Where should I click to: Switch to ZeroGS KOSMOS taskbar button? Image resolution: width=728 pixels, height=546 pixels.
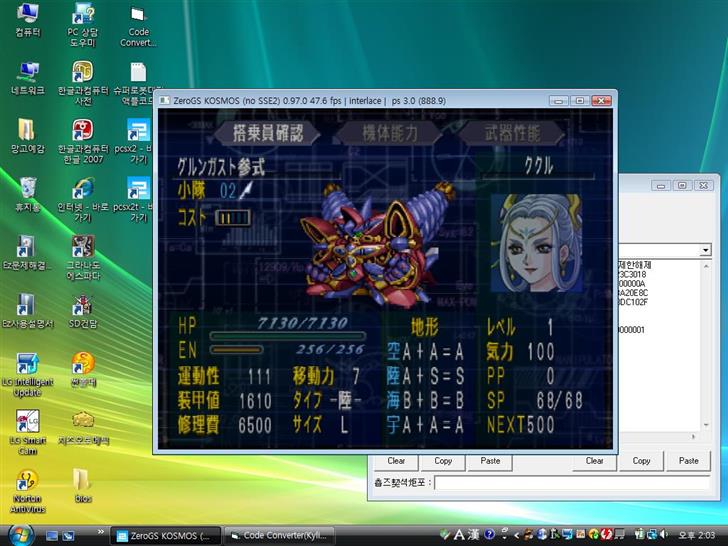(x=166, y=536)
